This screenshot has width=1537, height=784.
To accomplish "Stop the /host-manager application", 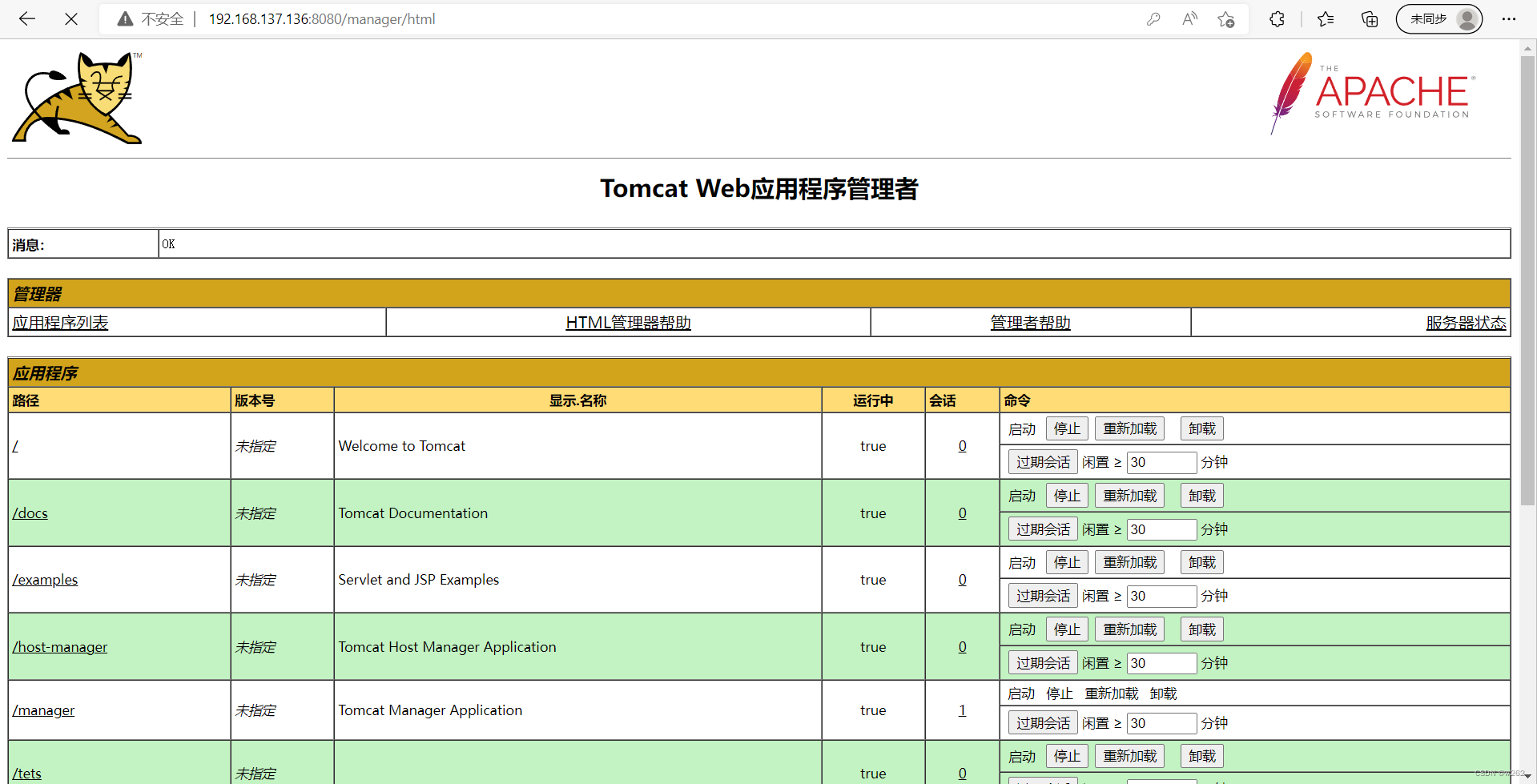I will pyautogui.click(x=1067, y=630).
